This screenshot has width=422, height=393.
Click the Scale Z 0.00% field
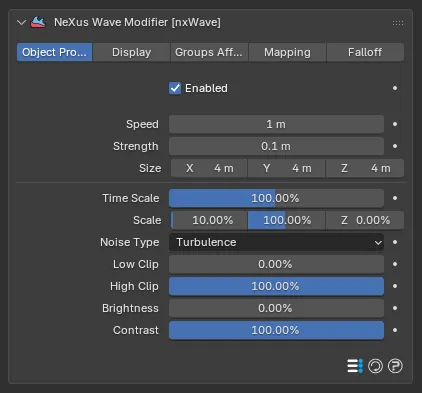(365, 220)
